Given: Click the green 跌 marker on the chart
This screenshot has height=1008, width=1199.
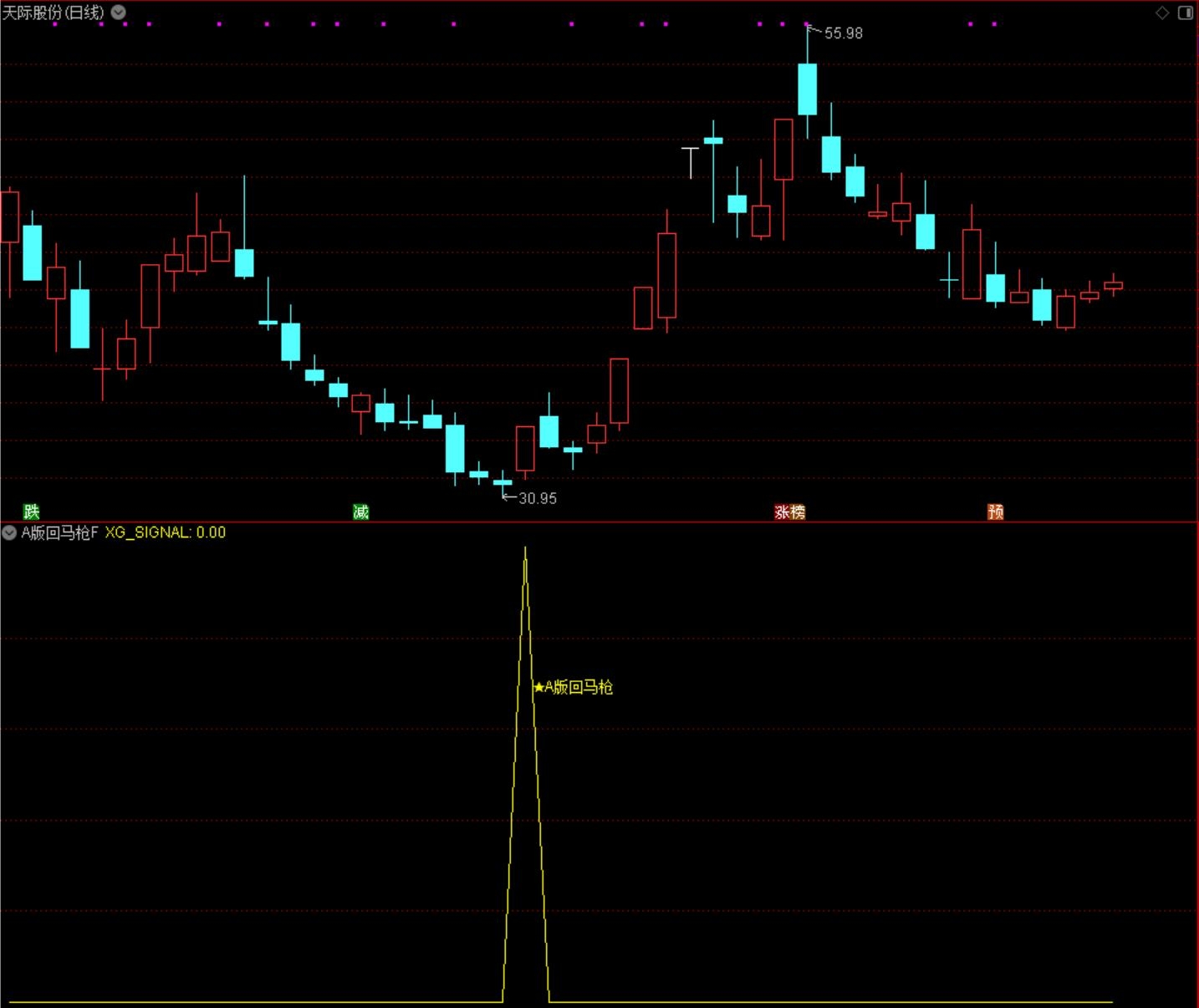Looking at the screenshot, I should (32, 512).
